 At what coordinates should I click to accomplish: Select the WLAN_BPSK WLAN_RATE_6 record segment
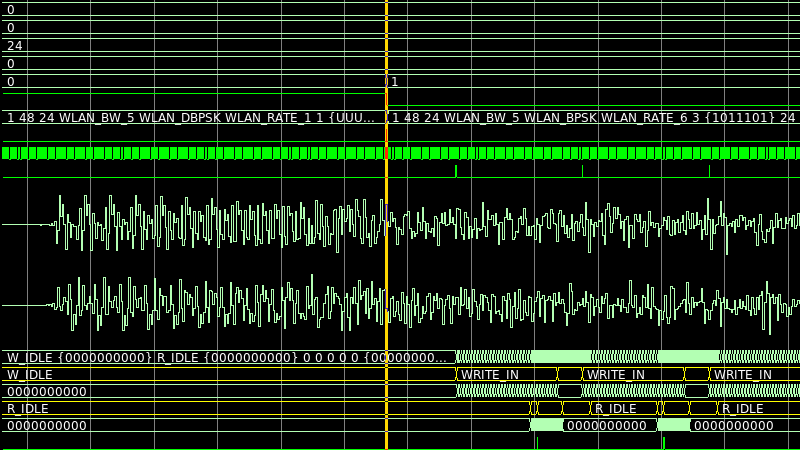(x=590, y=118)
